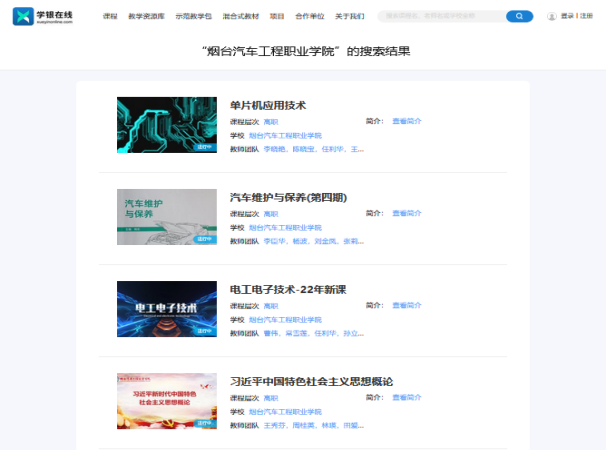Click the 学银在线 logo

coord(43,16)
